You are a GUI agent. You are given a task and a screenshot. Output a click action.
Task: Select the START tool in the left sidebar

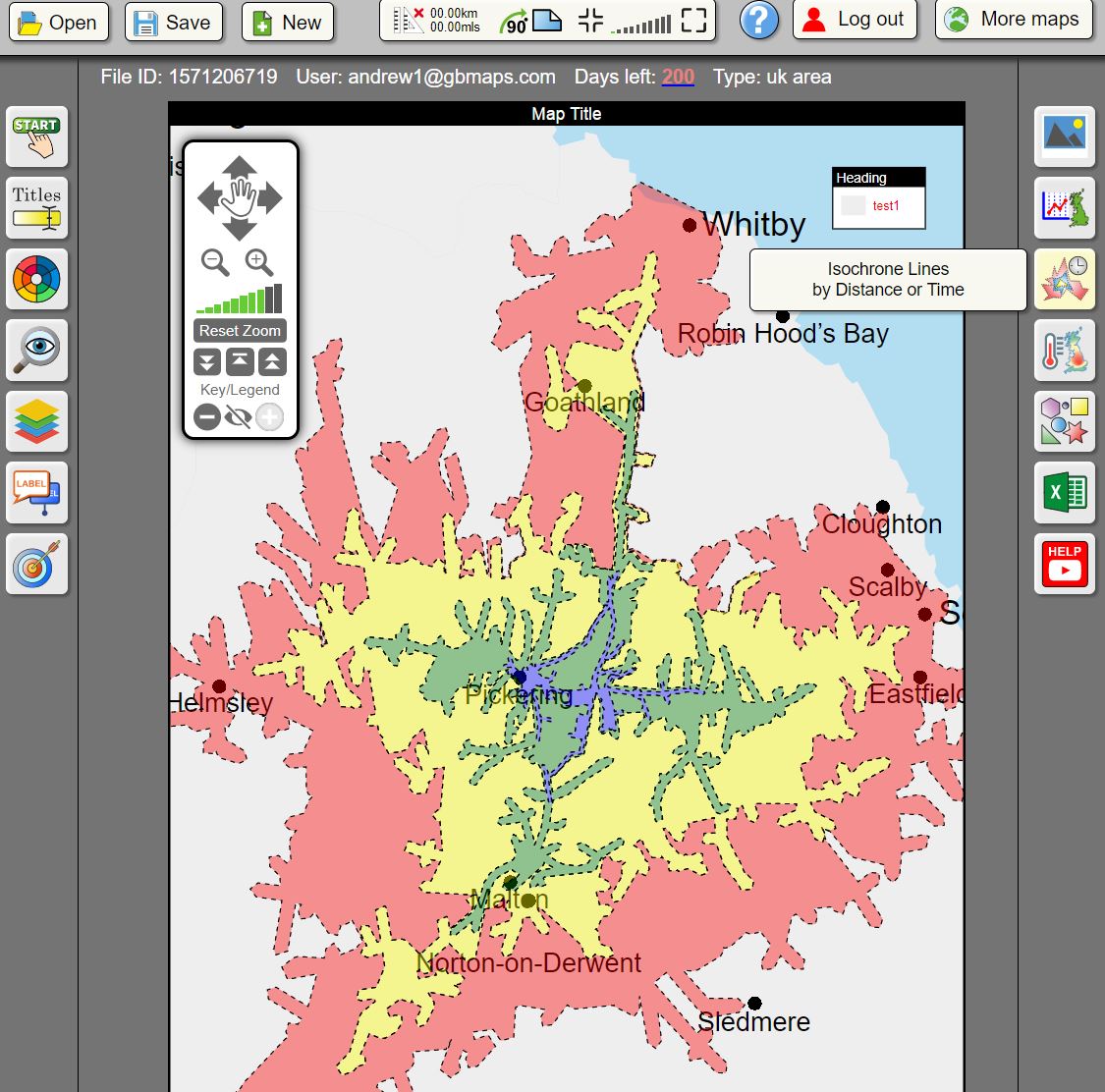36,136
